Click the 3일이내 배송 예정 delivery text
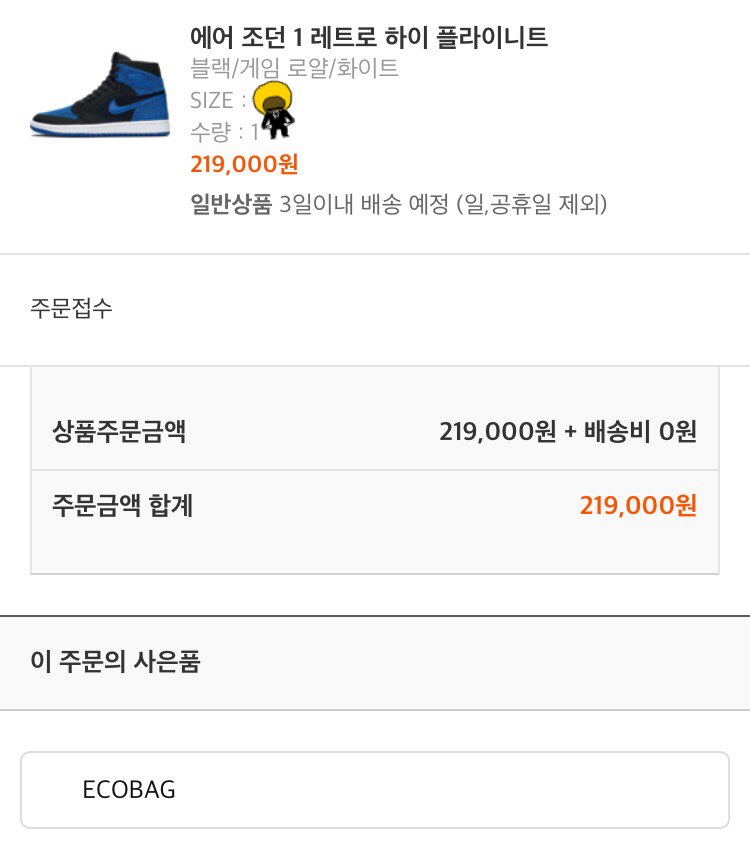 [x=364, y=205]
